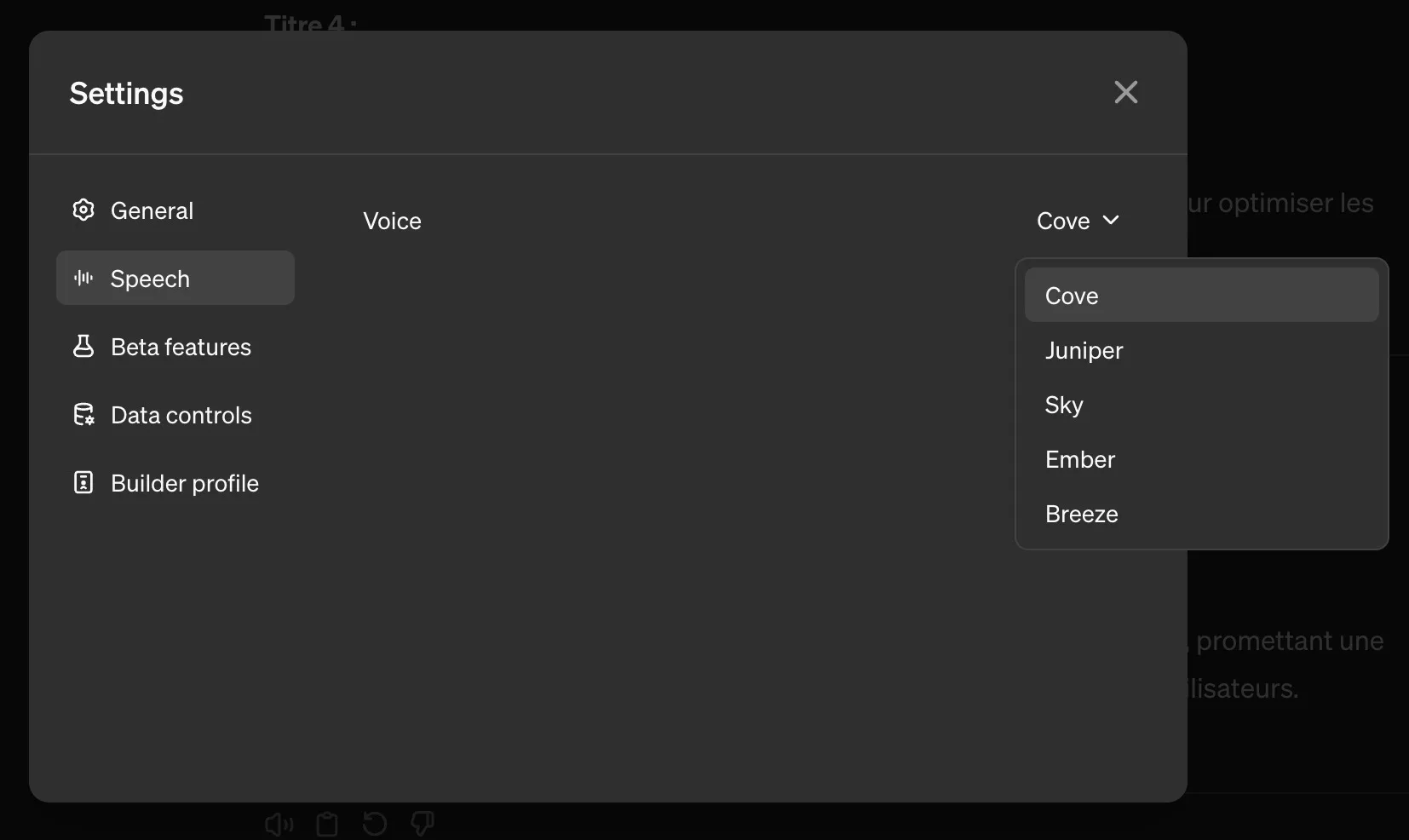Open the Data controls tab
1409x840 pixels.
pyautogui.click(x=181, y=415)
